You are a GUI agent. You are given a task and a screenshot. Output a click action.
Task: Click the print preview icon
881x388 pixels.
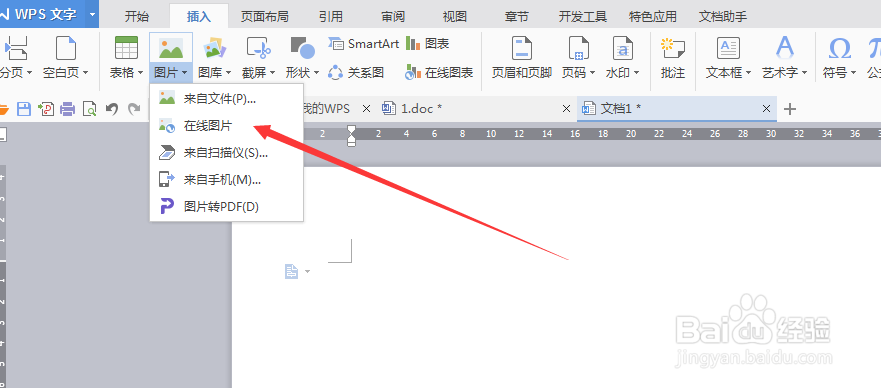[89, 109]
